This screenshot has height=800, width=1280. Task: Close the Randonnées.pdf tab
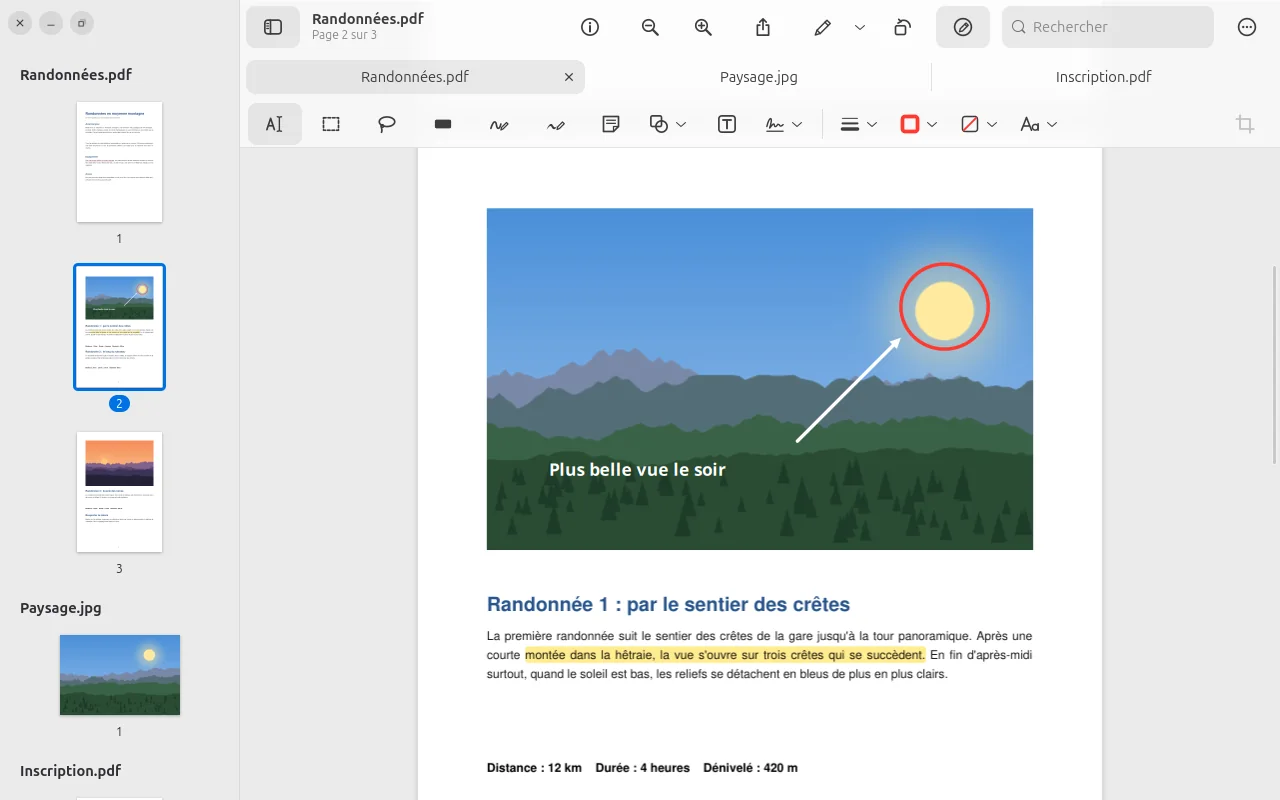click(569, 77)
